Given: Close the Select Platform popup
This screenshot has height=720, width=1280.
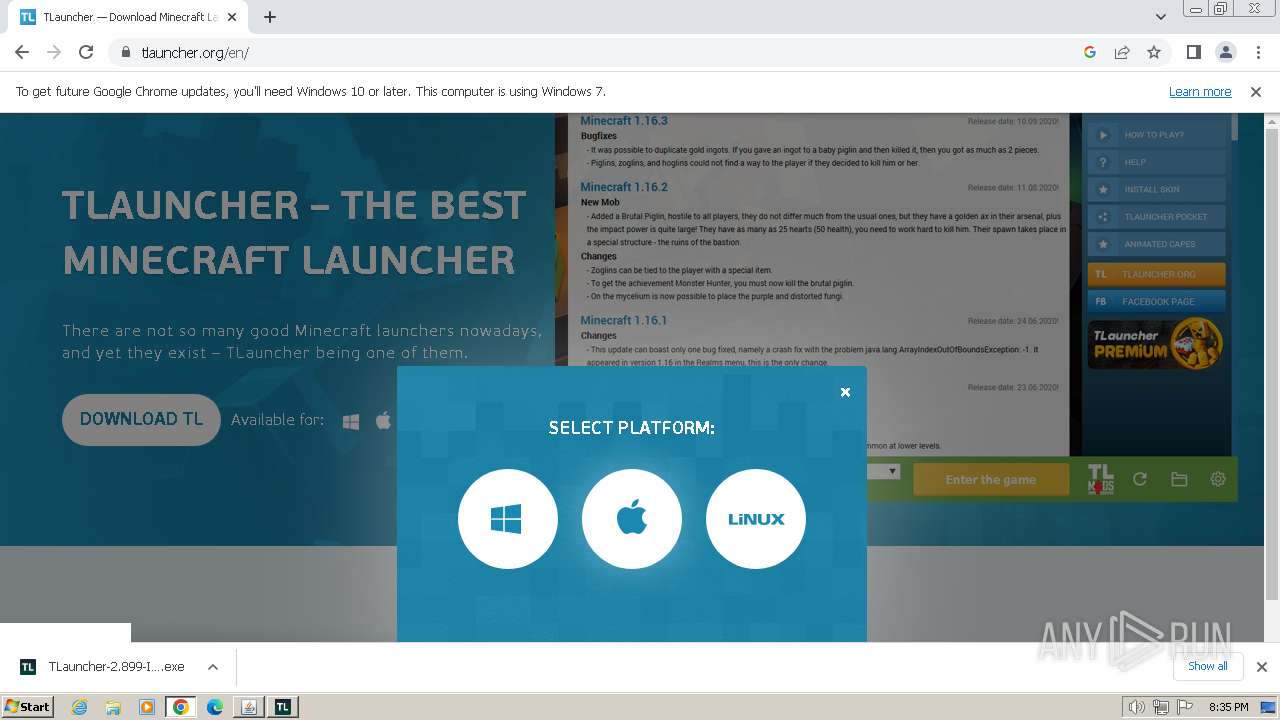Looking at the screenshot, I should [845, 392].
